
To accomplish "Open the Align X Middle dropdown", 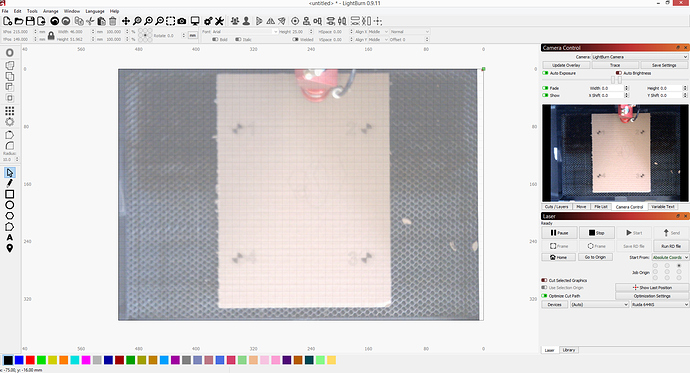I will tap(378, 32).
